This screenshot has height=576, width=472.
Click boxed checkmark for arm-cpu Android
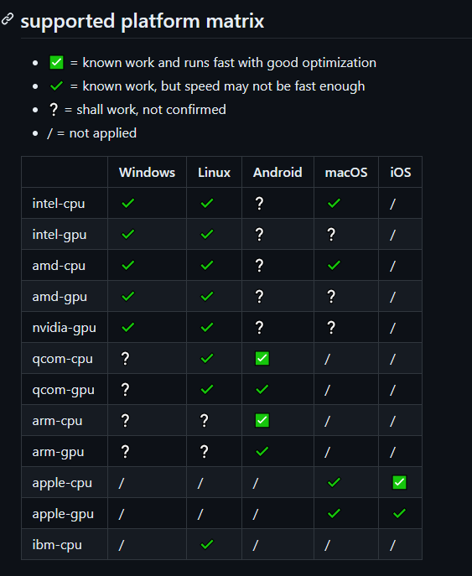(x=262, y=420)
